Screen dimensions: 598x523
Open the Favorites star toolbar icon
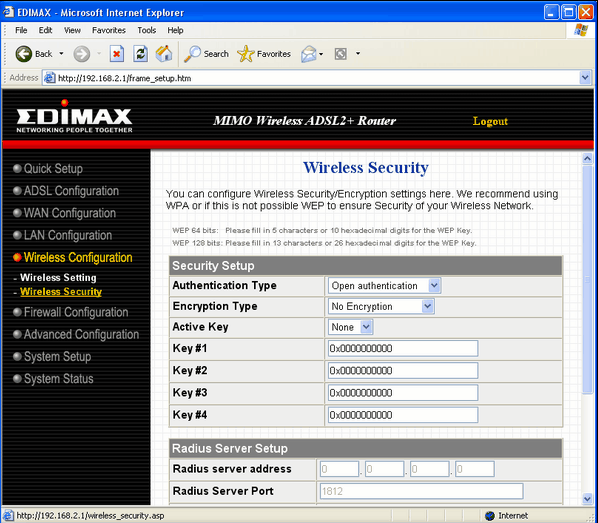246,54
